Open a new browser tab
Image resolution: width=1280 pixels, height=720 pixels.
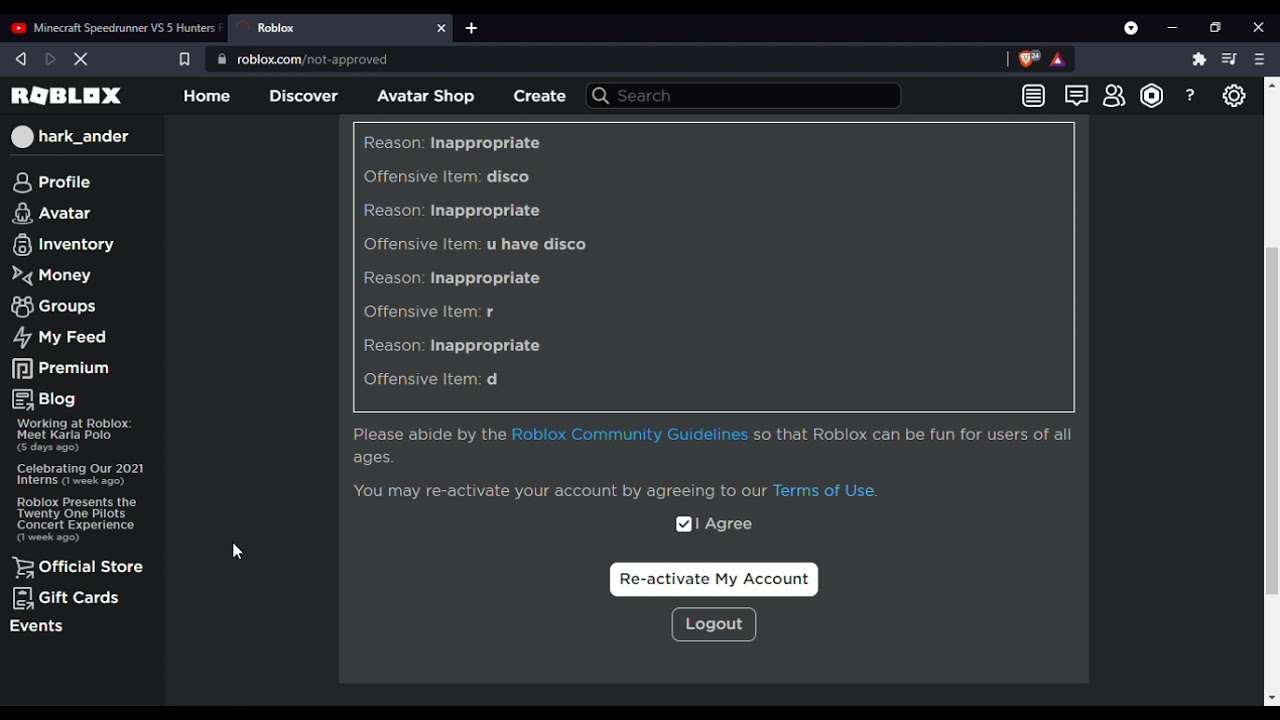472,28
